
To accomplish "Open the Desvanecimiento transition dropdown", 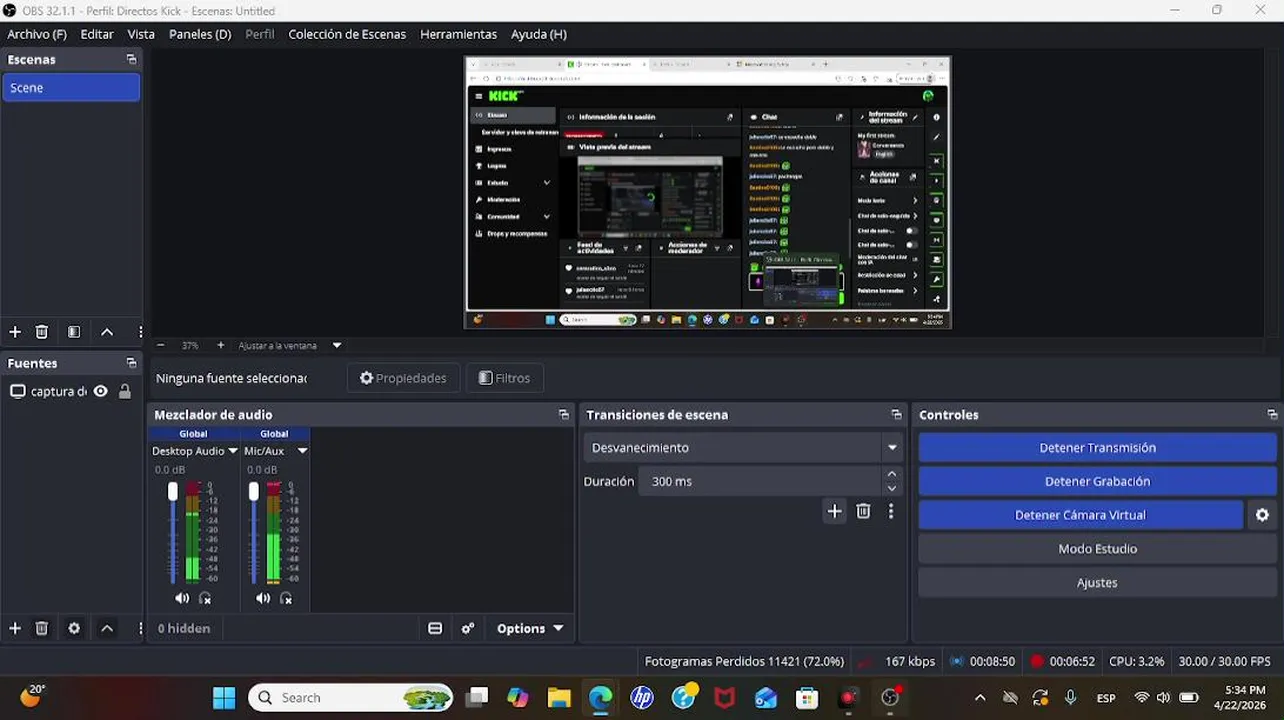I will (x=744, y=447).
